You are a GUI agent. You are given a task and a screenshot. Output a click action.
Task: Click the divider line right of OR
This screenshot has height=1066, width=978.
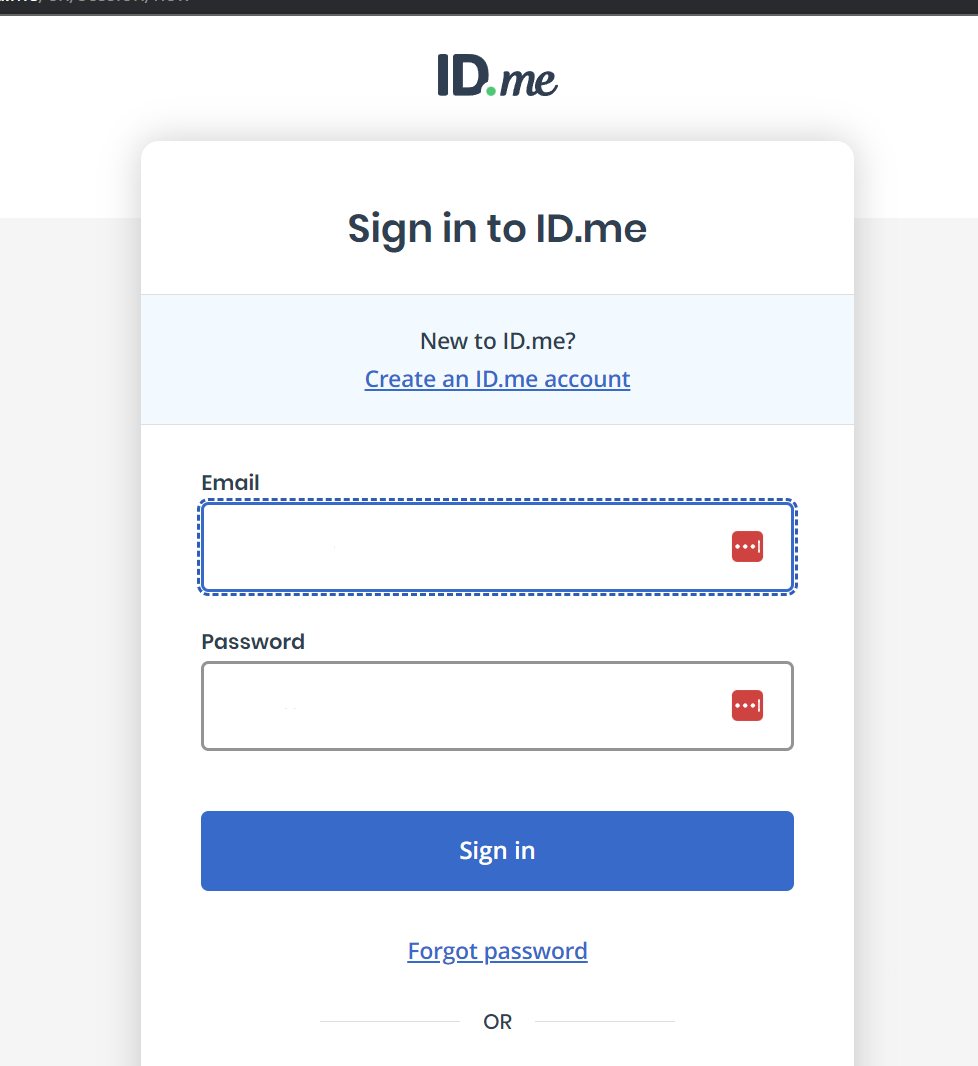pos(605,1022)
